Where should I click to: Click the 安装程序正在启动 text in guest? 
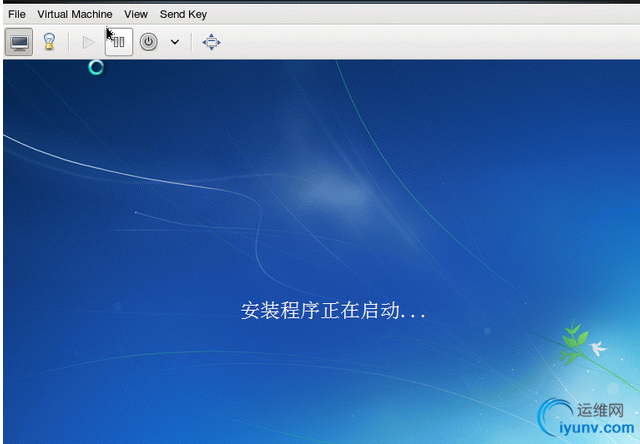click(x=333, y=311)
